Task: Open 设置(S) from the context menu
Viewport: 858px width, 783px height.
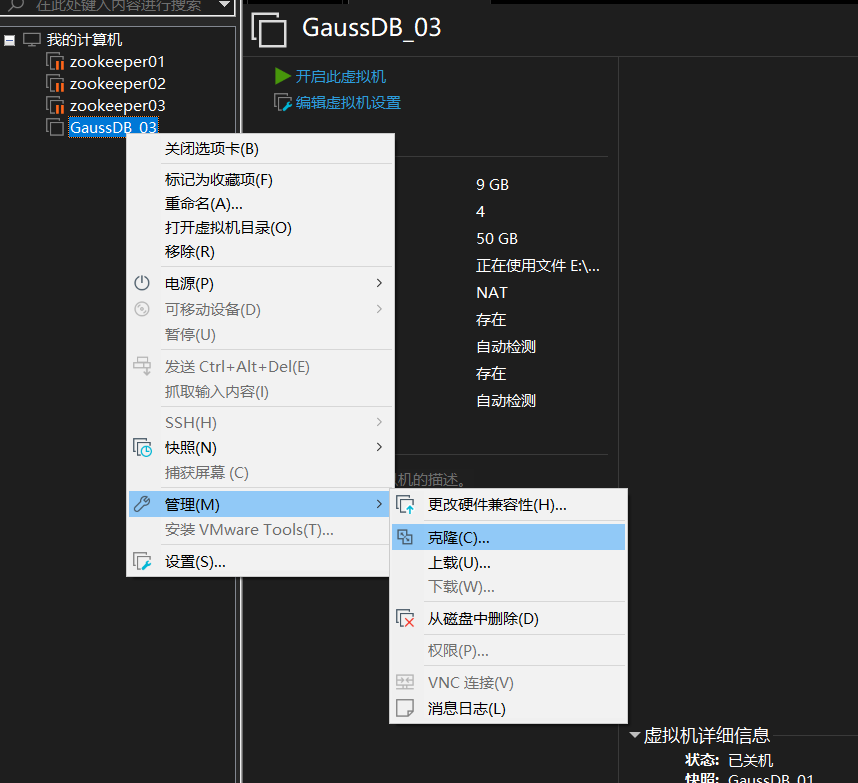Action: (x=258, y=562)
